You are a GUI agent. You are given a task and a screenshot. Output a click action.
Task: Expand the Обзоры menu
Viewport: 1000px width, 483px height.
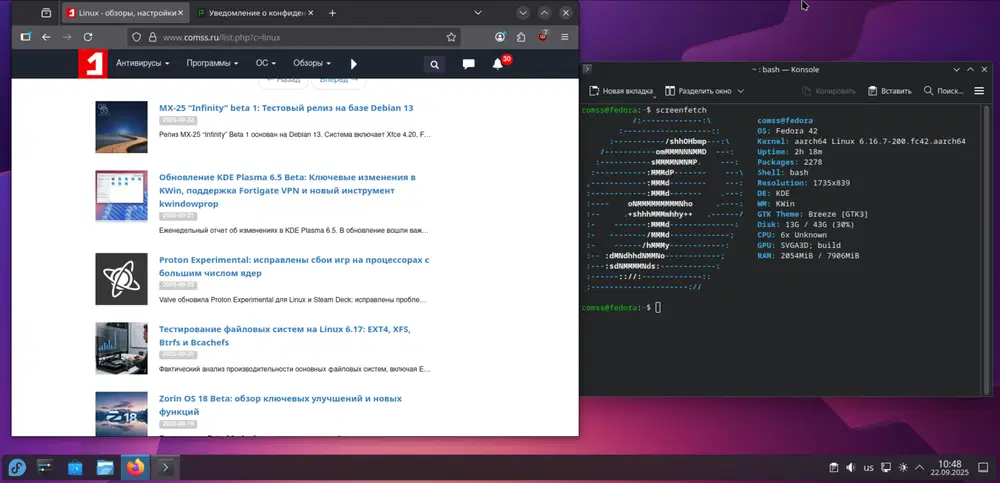312,64
